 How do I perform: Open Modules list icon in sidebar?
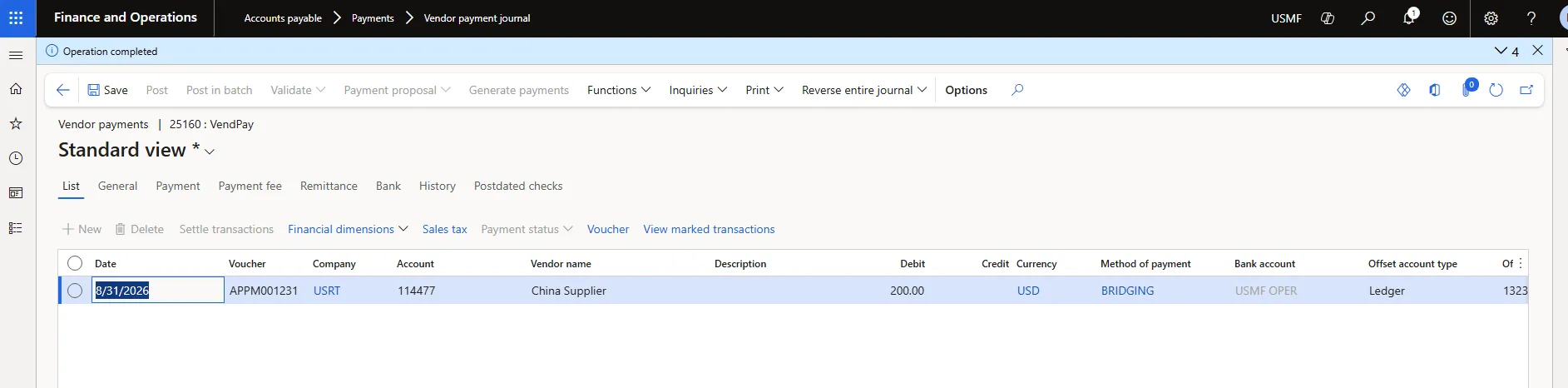coord(16,228)
